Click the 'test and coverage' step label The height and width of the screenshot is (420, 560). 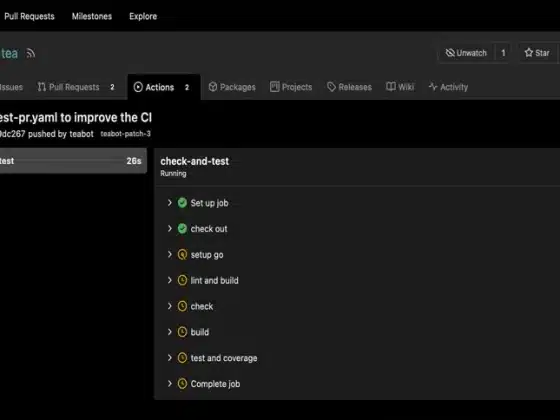tap(224, 358)
